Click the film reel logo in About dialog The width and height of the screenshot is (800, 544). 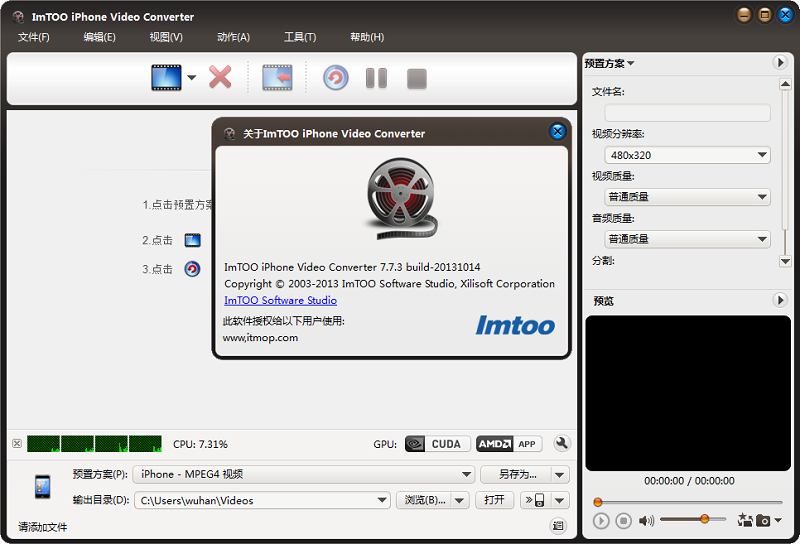(x=402, y=198)
